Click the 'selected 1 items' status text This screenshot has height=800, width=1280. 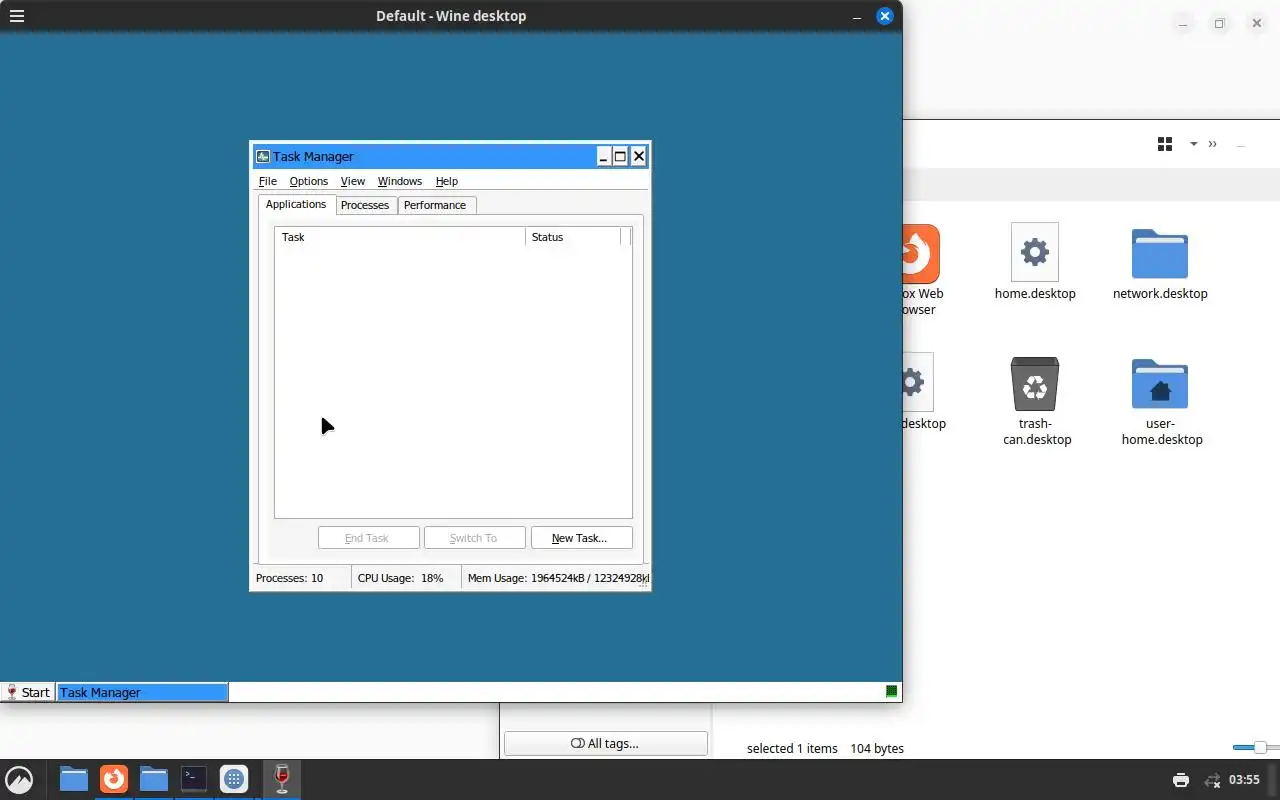[792, 748]
